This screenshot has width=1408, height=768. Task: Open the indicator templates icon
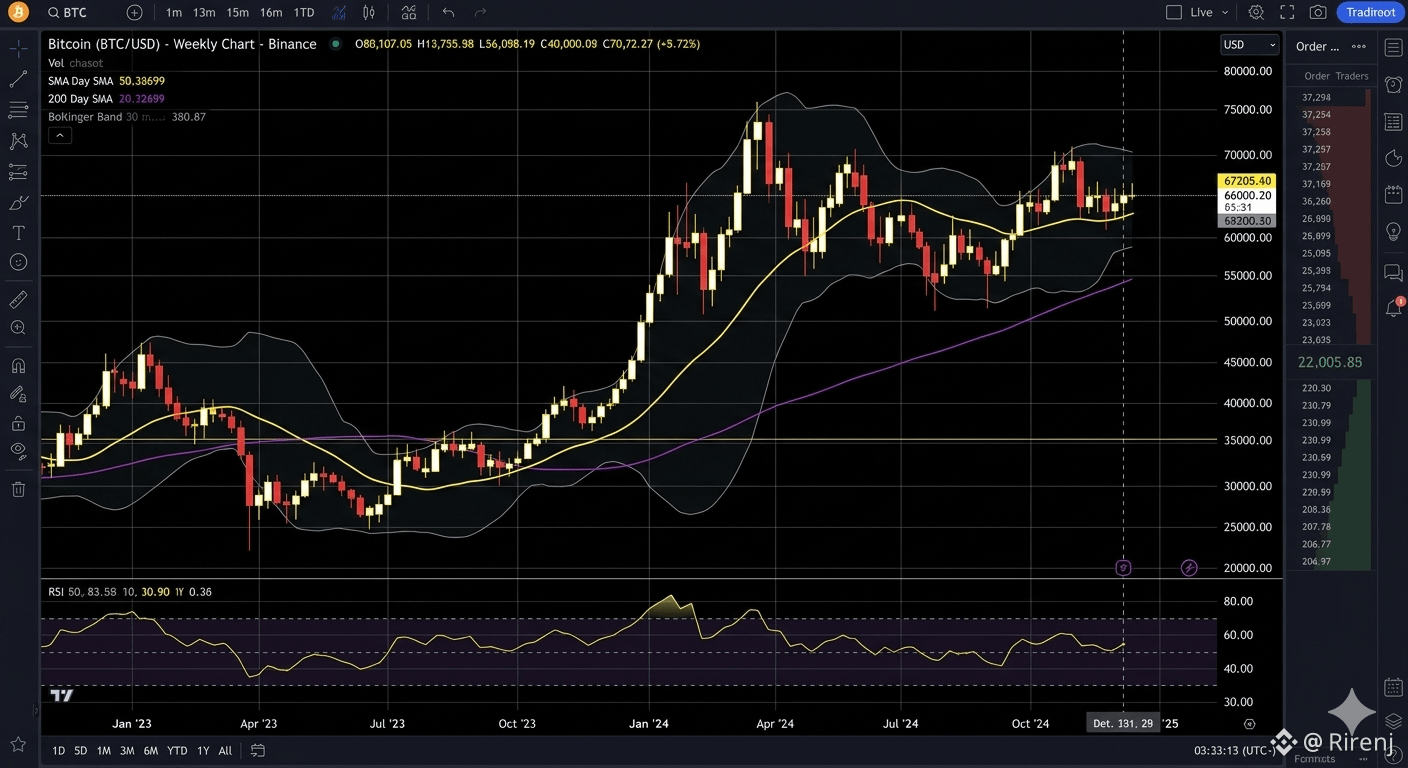(409, 13)
